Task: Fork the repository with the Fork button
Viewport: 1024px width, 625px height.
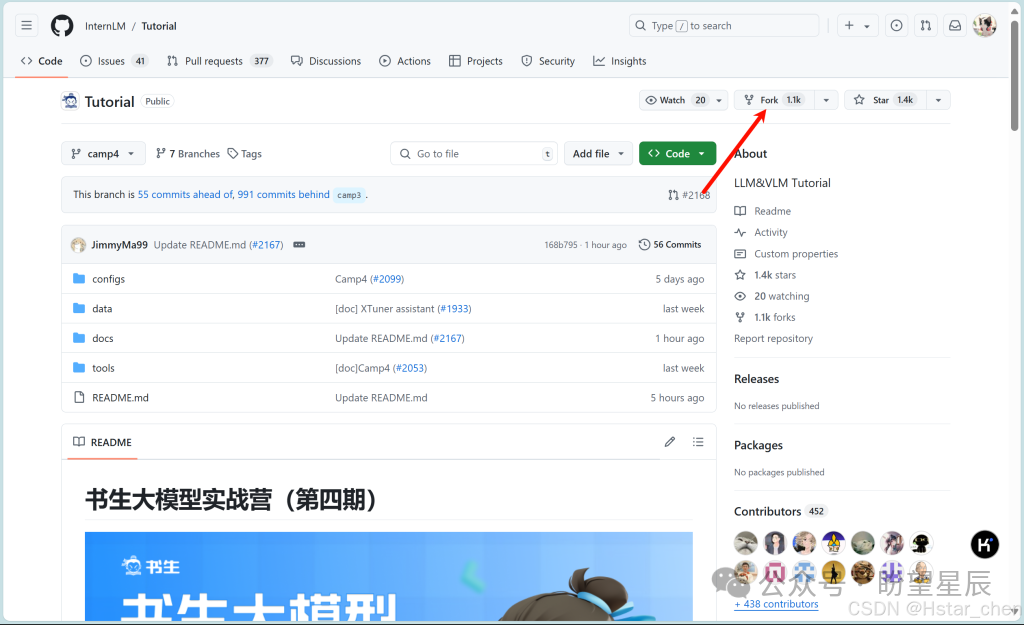Action: click(774, 100)
